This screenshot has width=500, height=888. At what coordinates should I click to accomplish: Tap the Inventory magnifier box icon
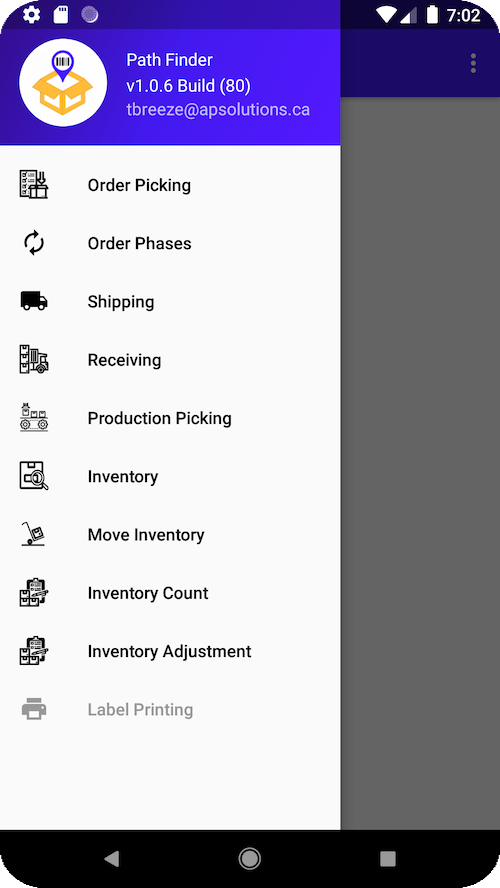point(34,476)
